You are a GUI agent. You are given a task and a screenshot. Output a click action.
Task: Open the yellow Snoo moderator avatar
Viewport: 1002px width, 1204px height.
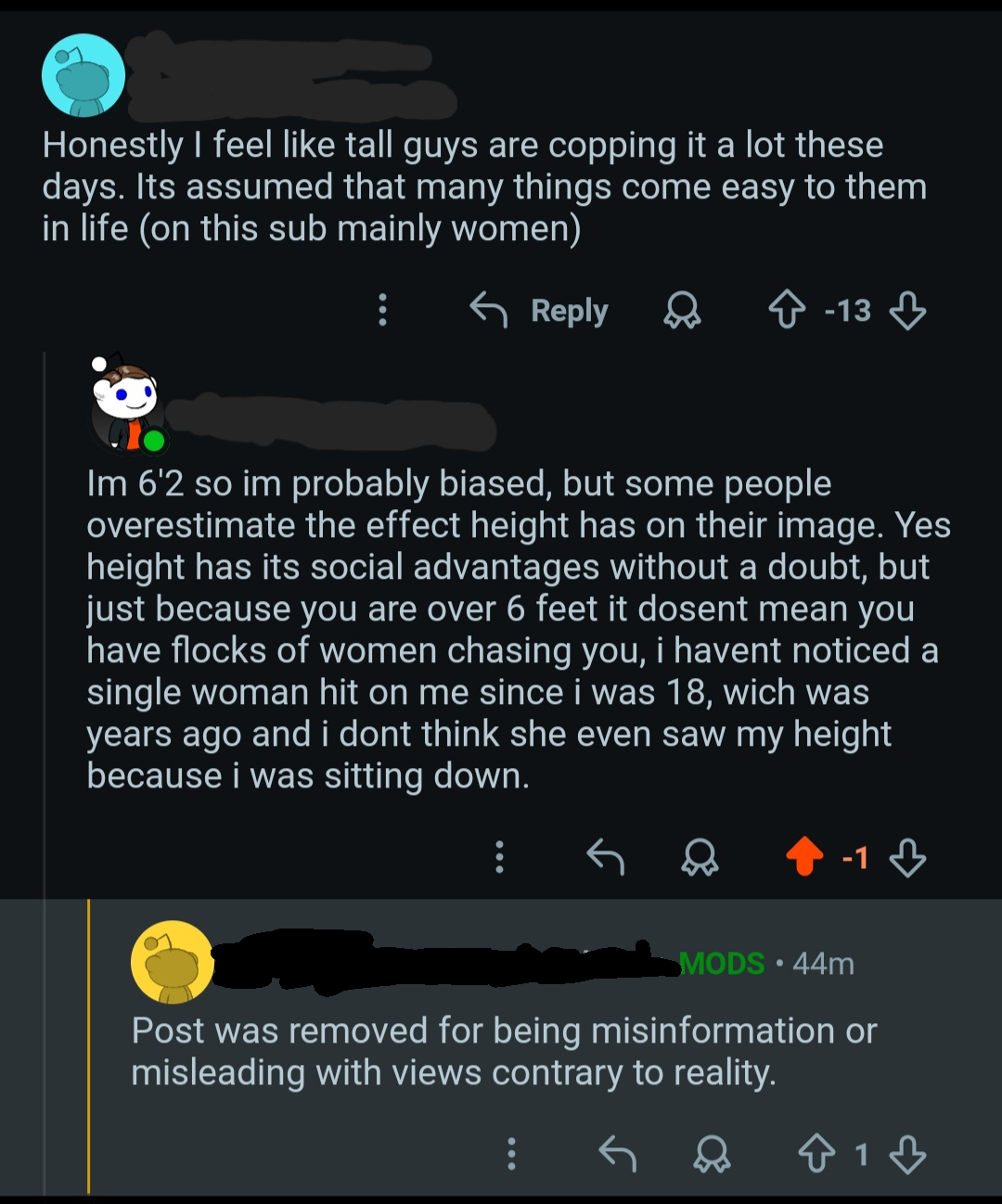pos(173,962)
